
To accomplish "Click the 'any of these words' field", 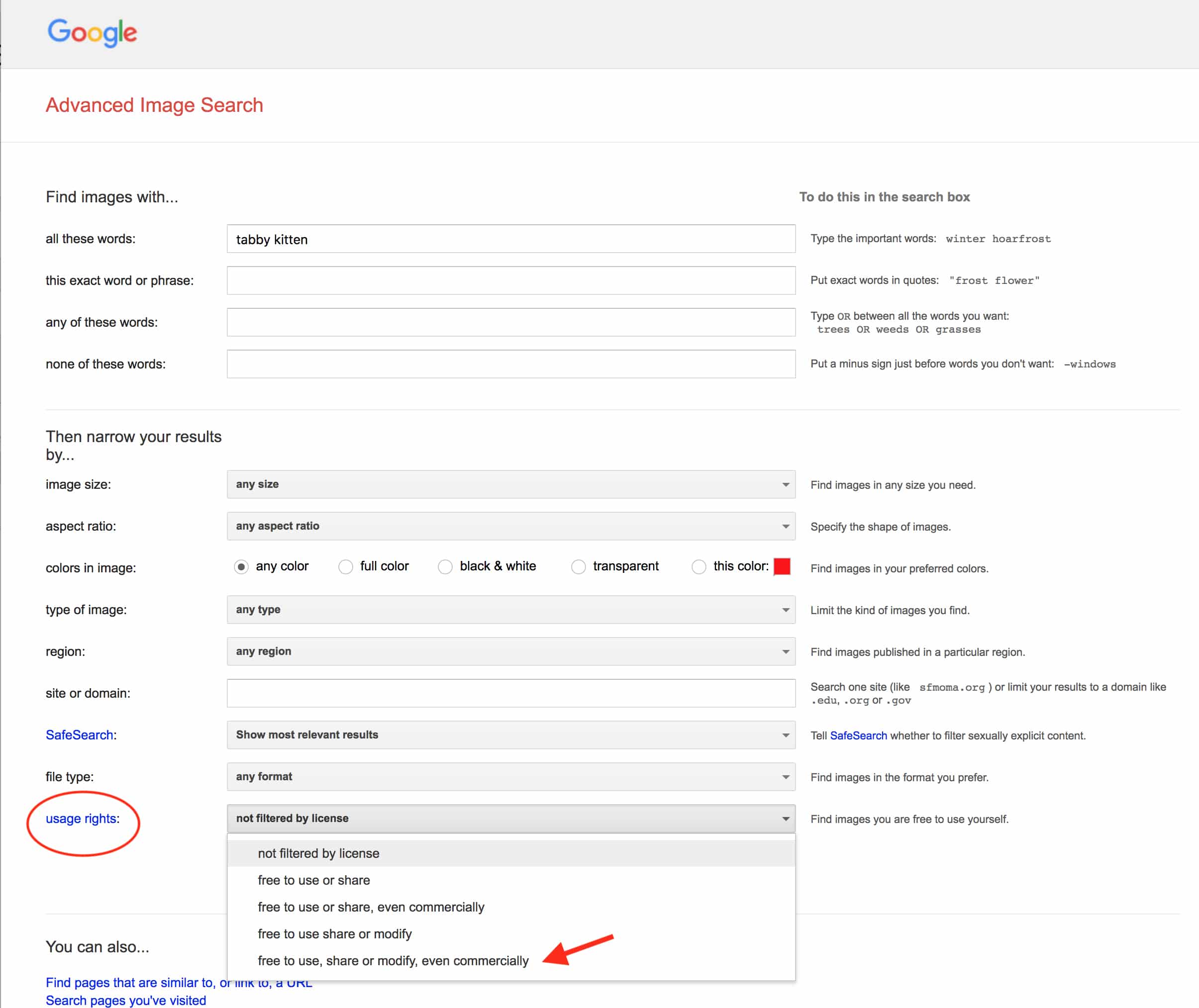I will point(510,322).
